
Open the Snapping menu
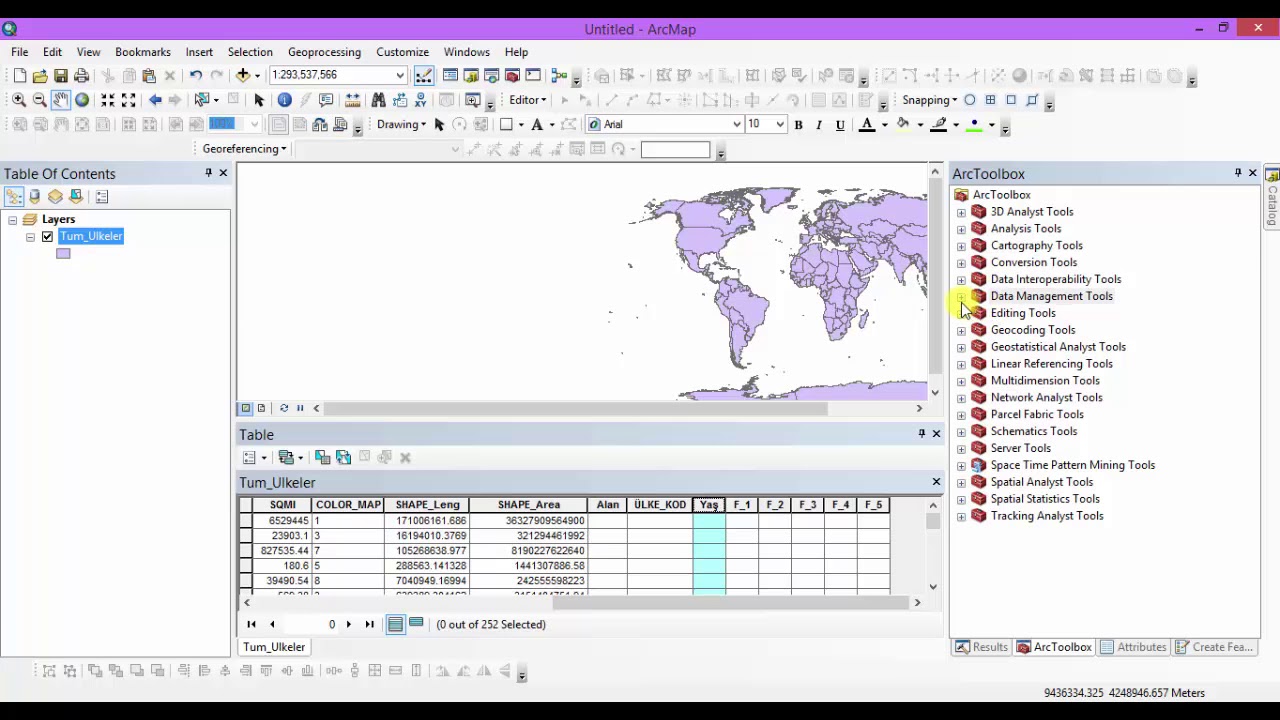point(929,100)
